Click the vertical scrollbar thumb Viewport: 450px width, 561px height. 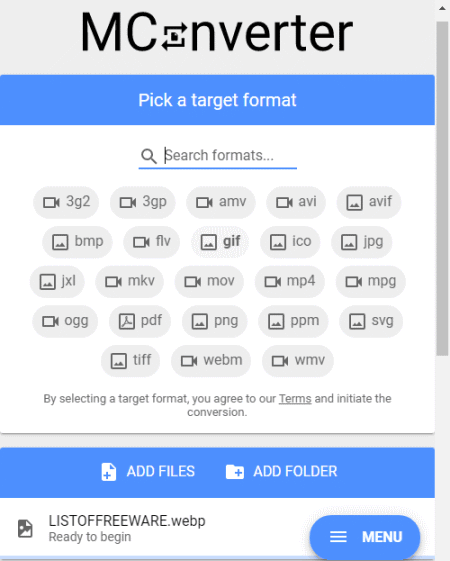[x=442, y=188]
